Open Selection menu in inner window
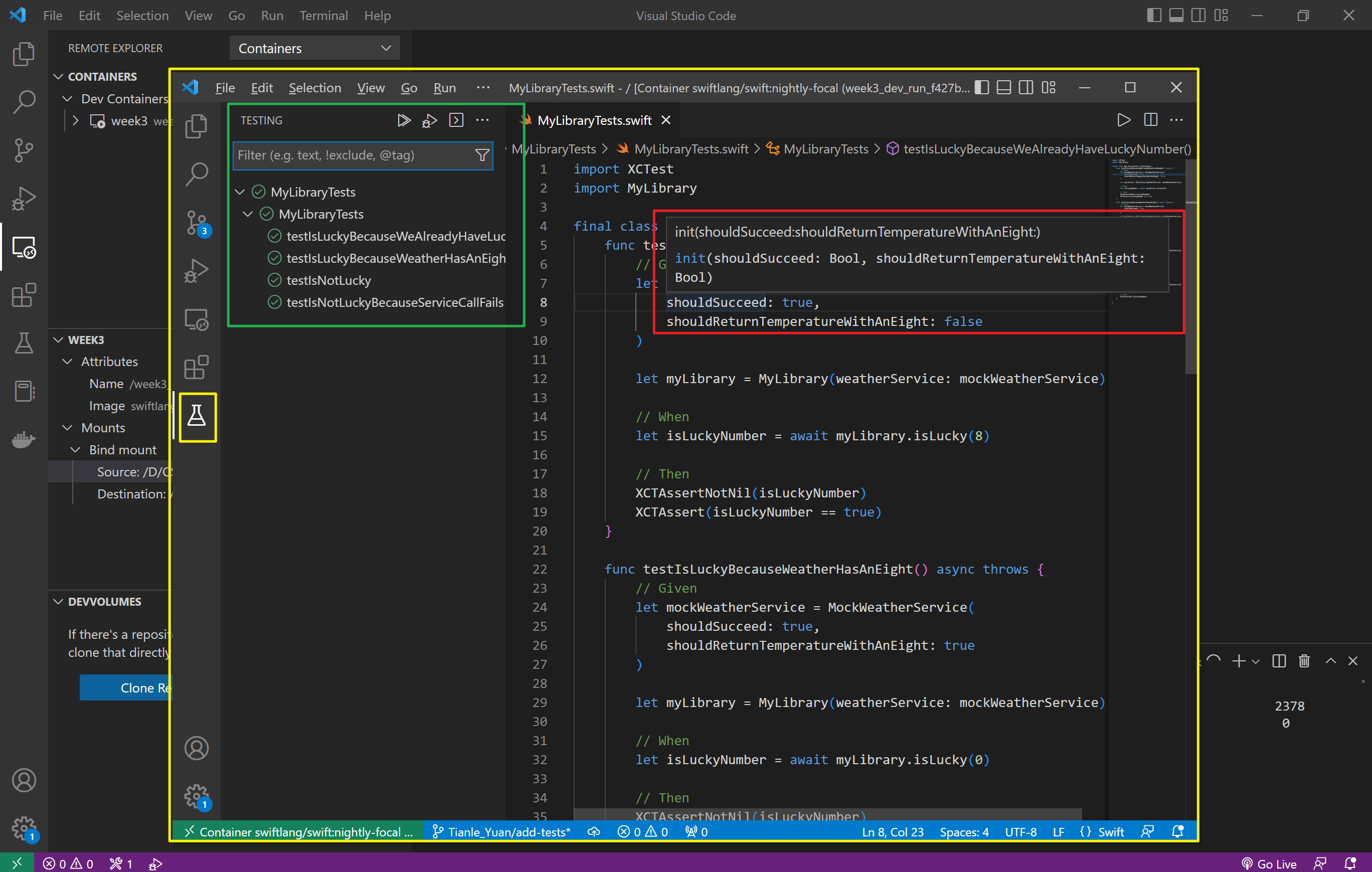This screenshot has height=872, width=1372. pyautogui.click(x=315, y=88)
